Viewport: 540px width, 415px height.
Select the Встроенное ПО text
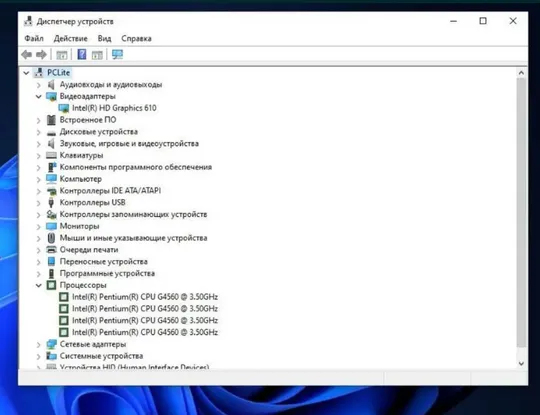(88, 120)
